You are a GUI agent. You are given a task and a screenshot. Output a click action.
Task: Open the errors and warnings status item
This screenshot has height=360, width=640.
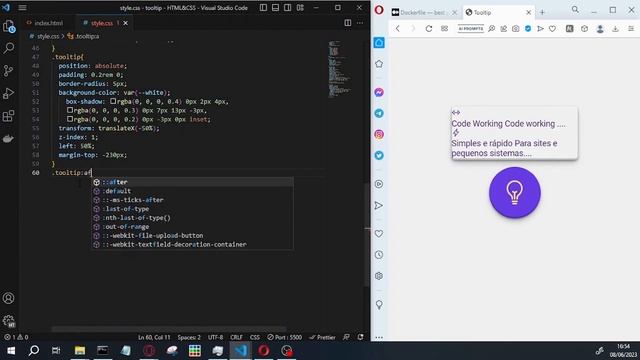16,337
